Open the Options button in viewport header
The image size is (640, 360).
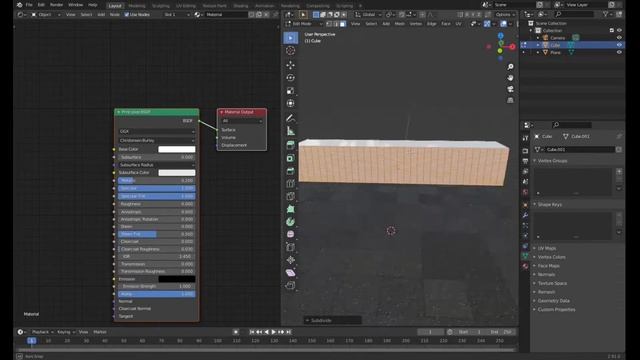(505, 15)
